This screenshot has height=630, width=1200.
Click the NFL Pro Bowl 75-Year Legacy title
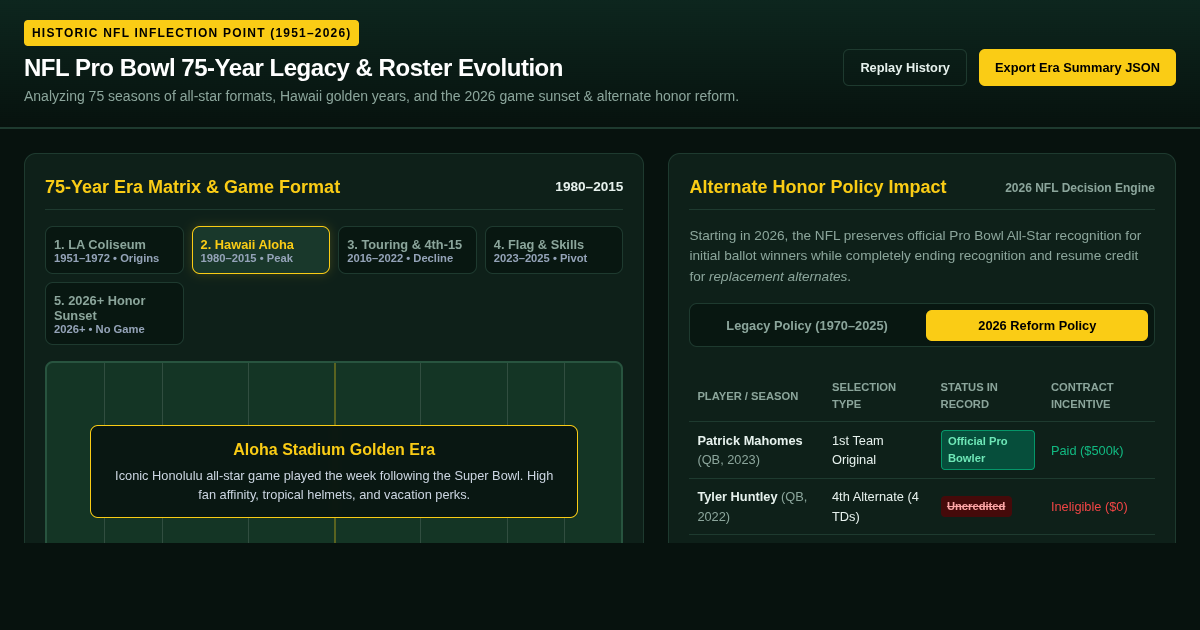coord(293,68)
